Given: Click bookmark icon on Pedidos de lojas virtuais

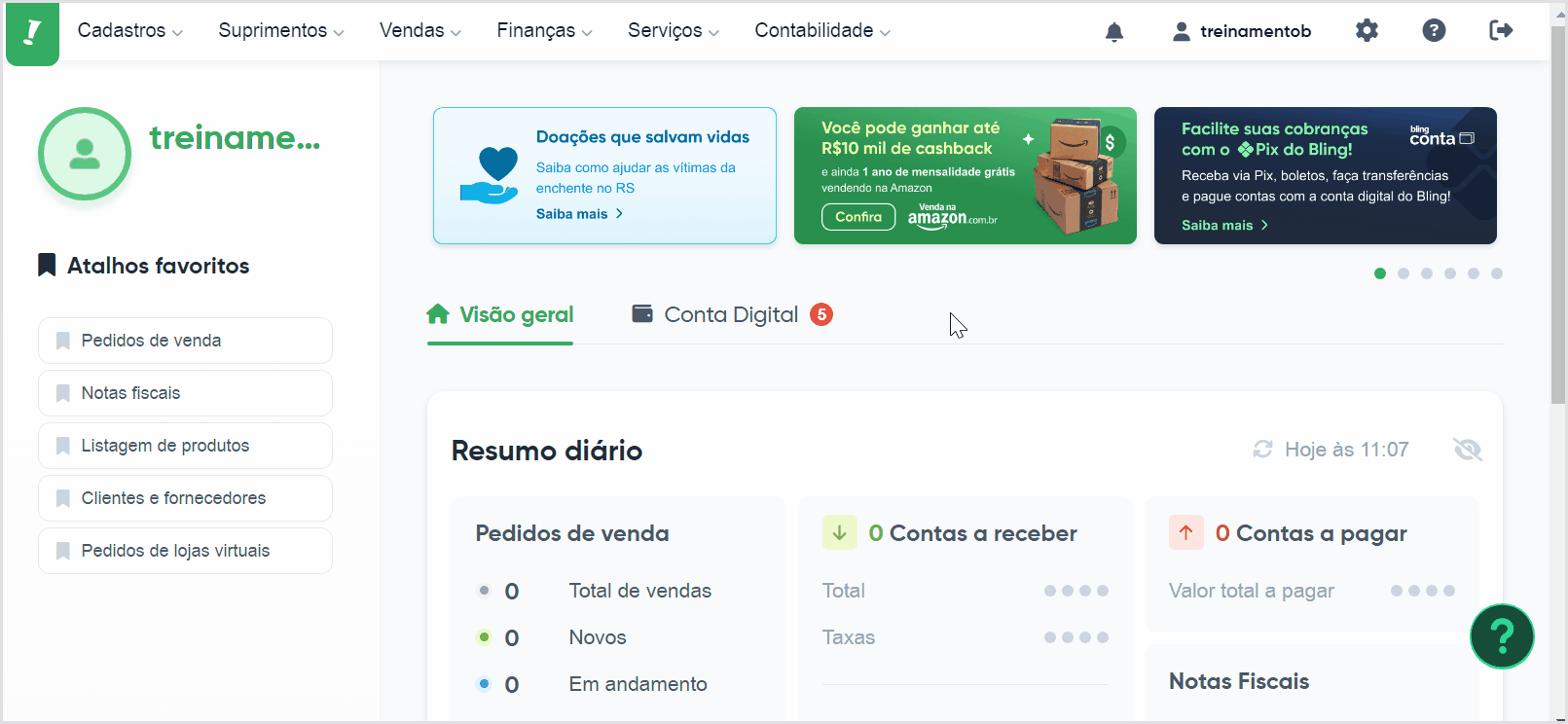Looking at the screenshot, I should pos(63,551).
